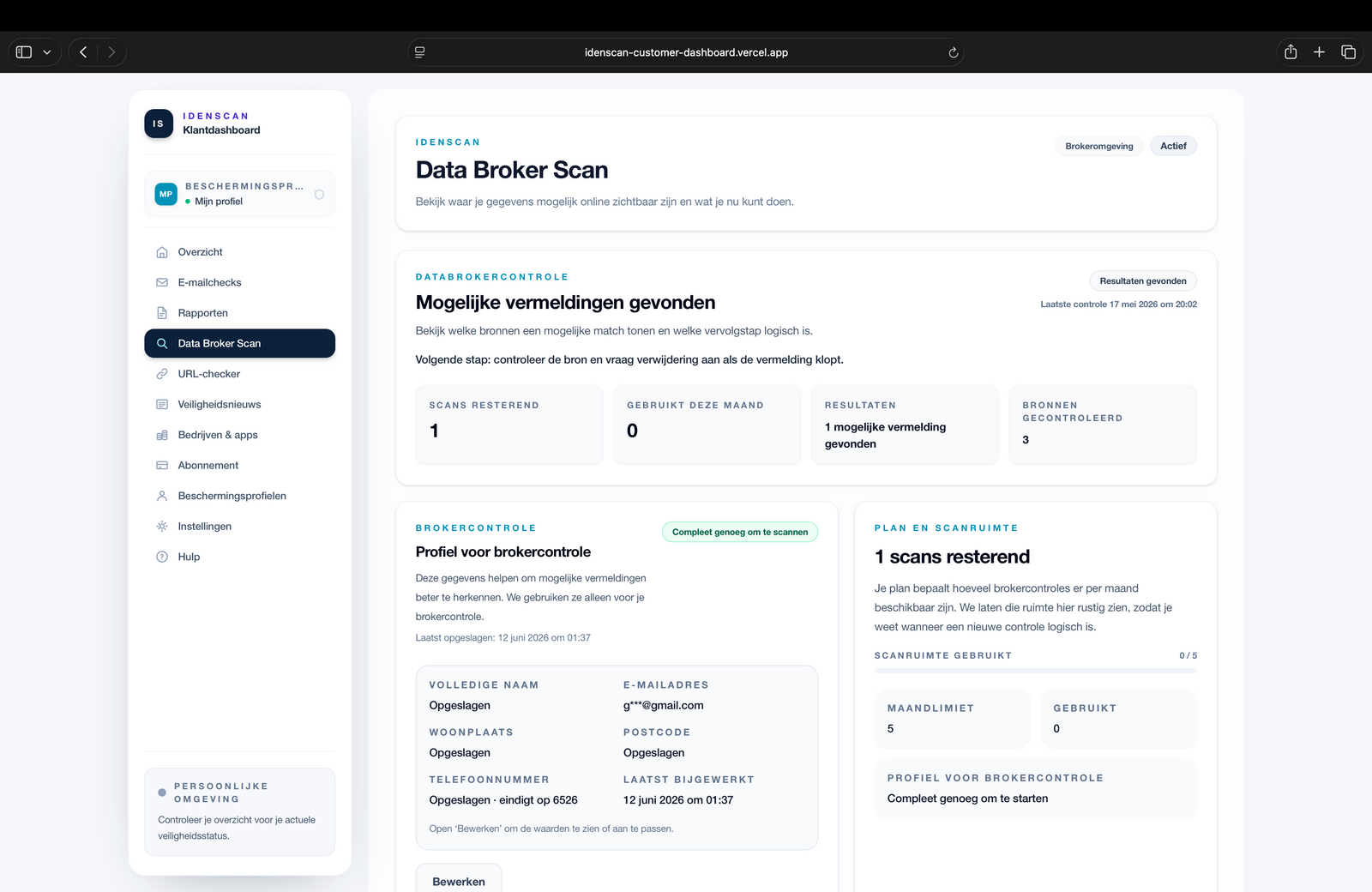This screenshot has height=892, width=1372.
Task: Click the Overzicht home icon
Action: (162, 252)
